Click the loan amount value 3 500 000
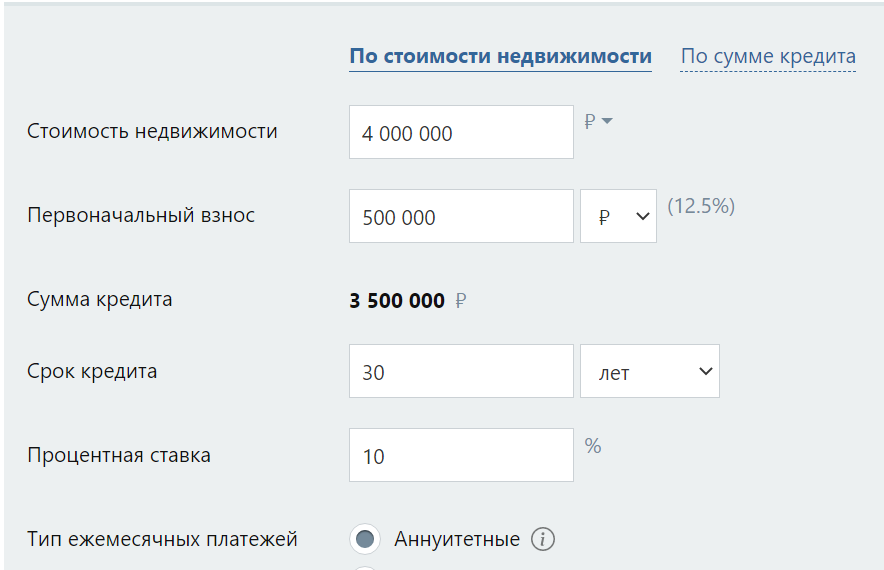 coord(397,301)
